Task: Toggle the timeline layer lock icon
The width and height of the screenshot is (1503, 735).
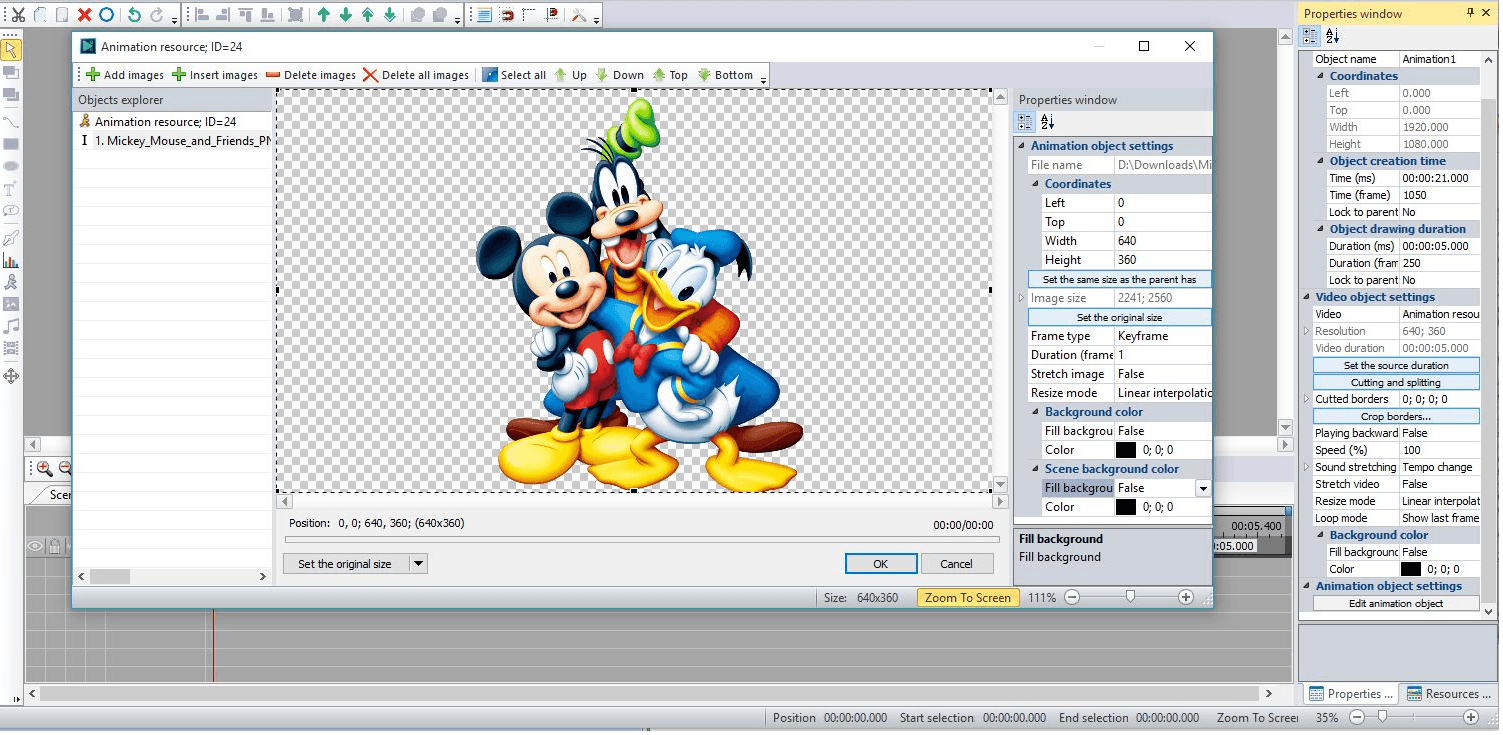Action: pos(54,546)
